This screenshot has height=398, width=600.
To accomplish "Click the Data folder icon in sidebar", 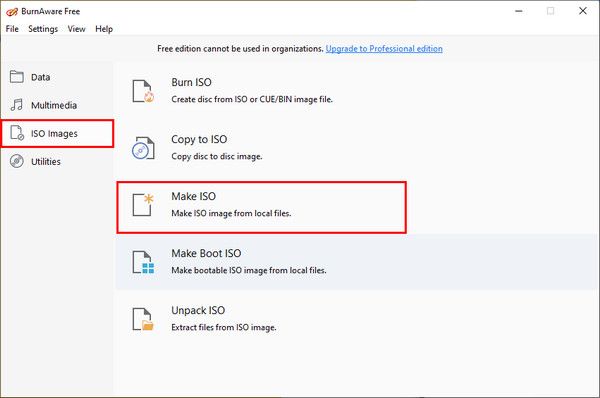I will (16, 77).
